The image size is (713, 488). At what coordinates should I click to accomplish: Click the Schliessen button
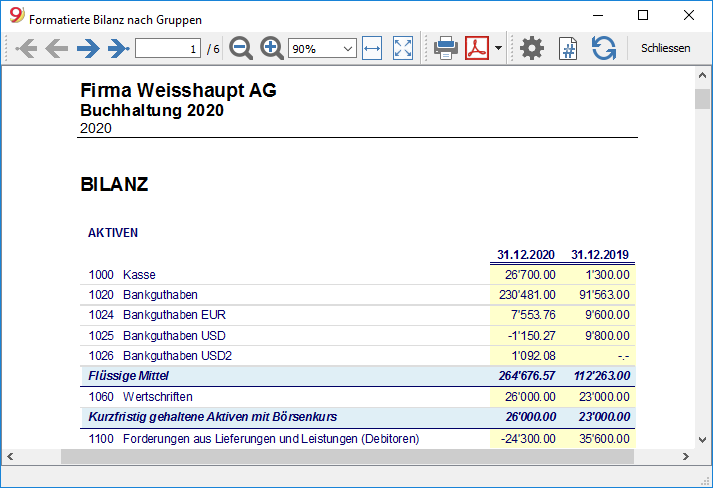click(x=665, y=48)
